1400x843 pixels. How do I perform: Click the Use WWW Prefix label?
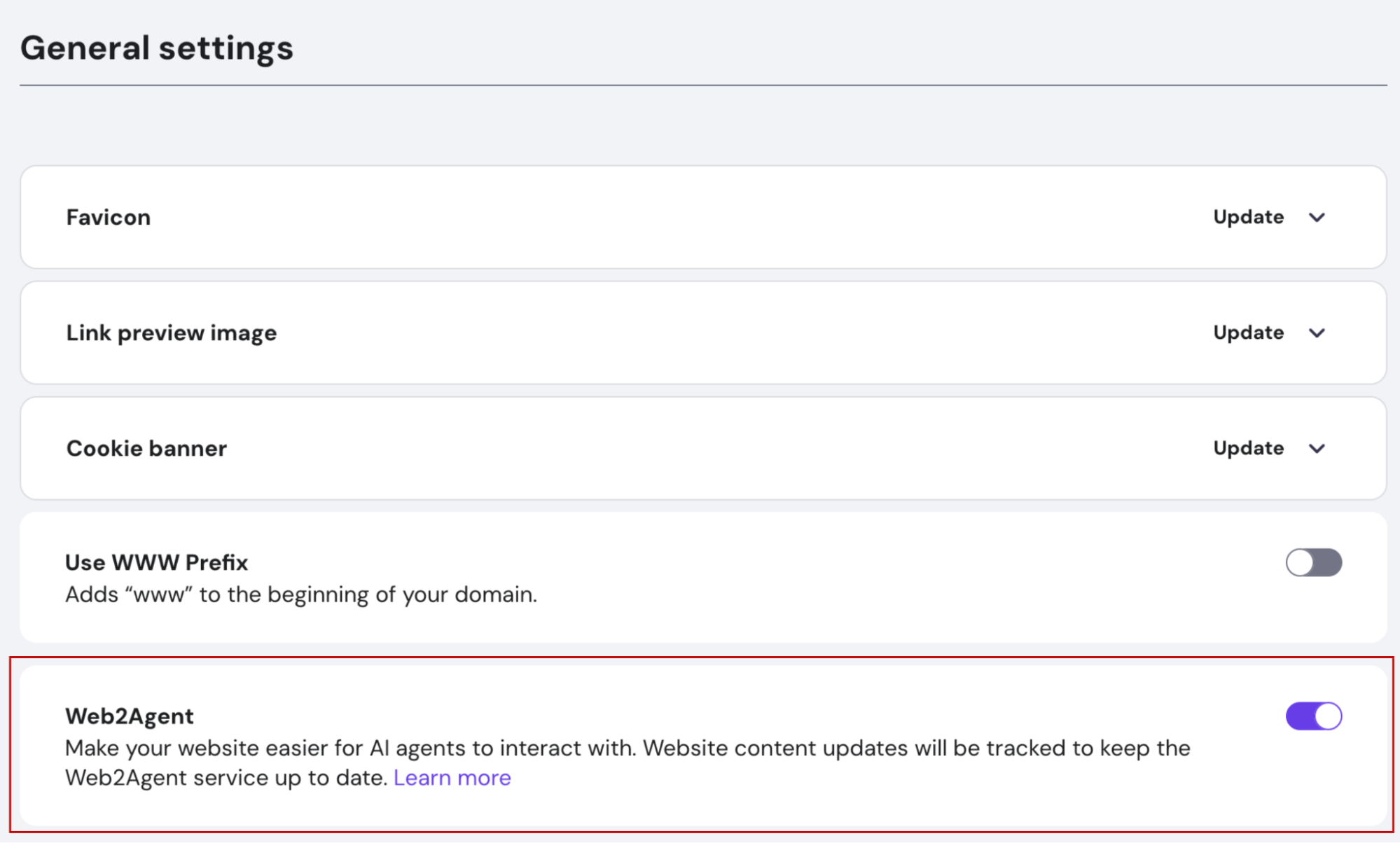tap(156, 562)
